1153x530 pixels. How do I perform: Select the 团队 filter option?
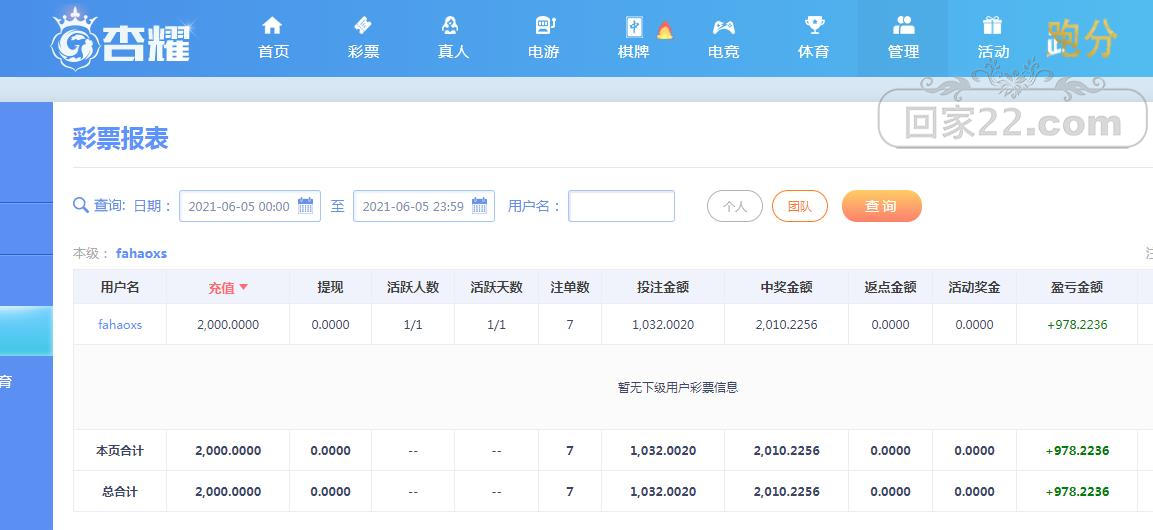799,207
